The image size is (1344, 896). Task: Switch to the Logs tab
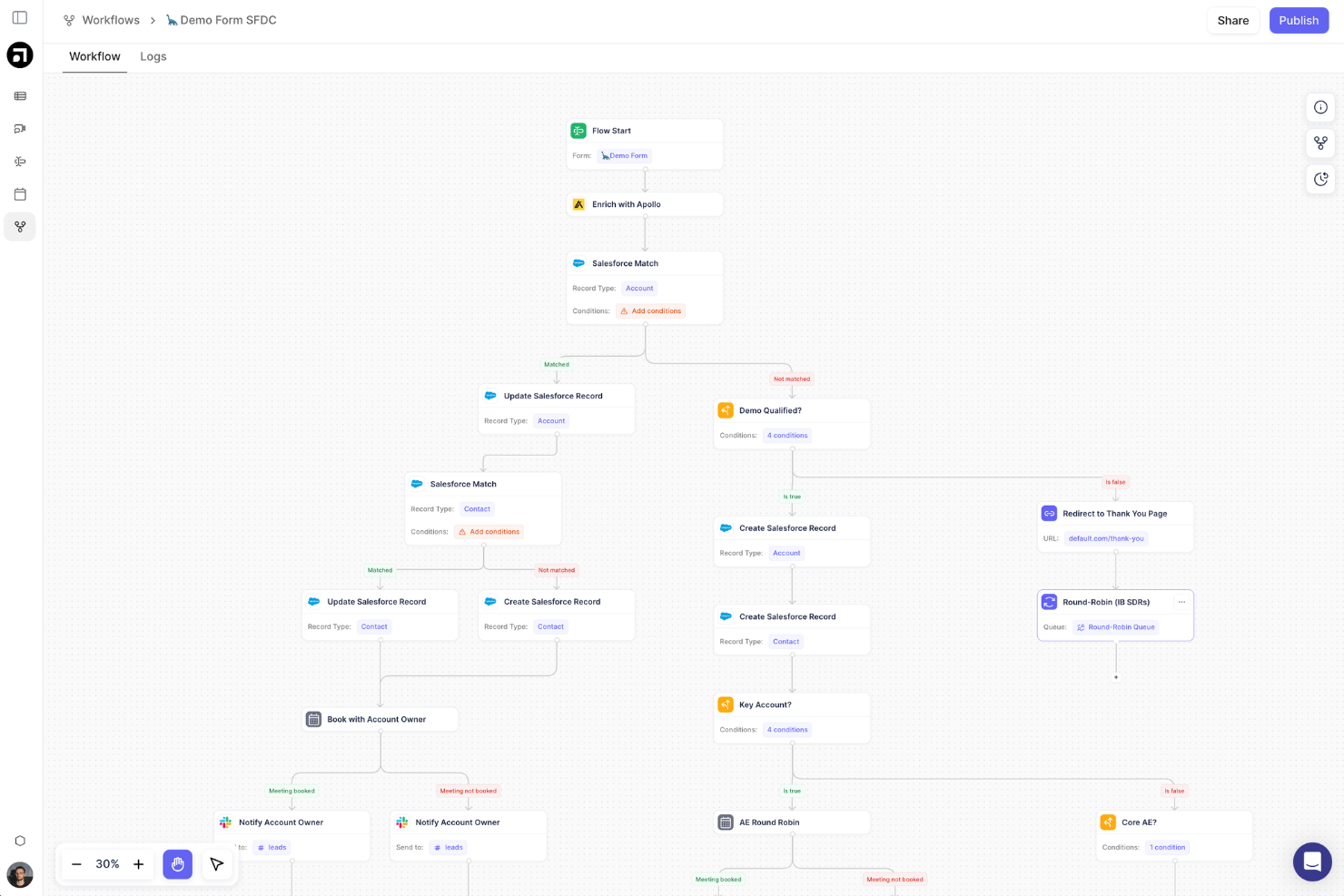pos(153,56)
